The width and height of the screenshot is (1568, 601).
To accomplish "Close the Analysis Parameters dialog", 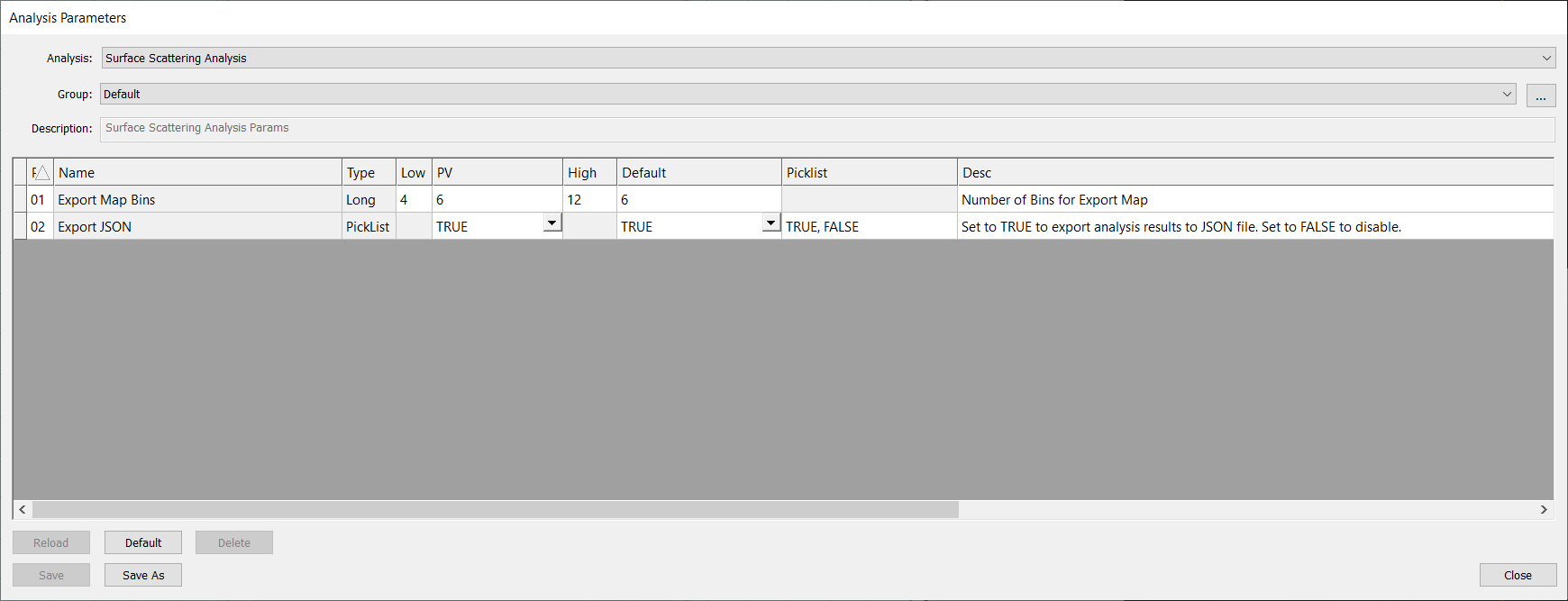I will (1518, 575).
